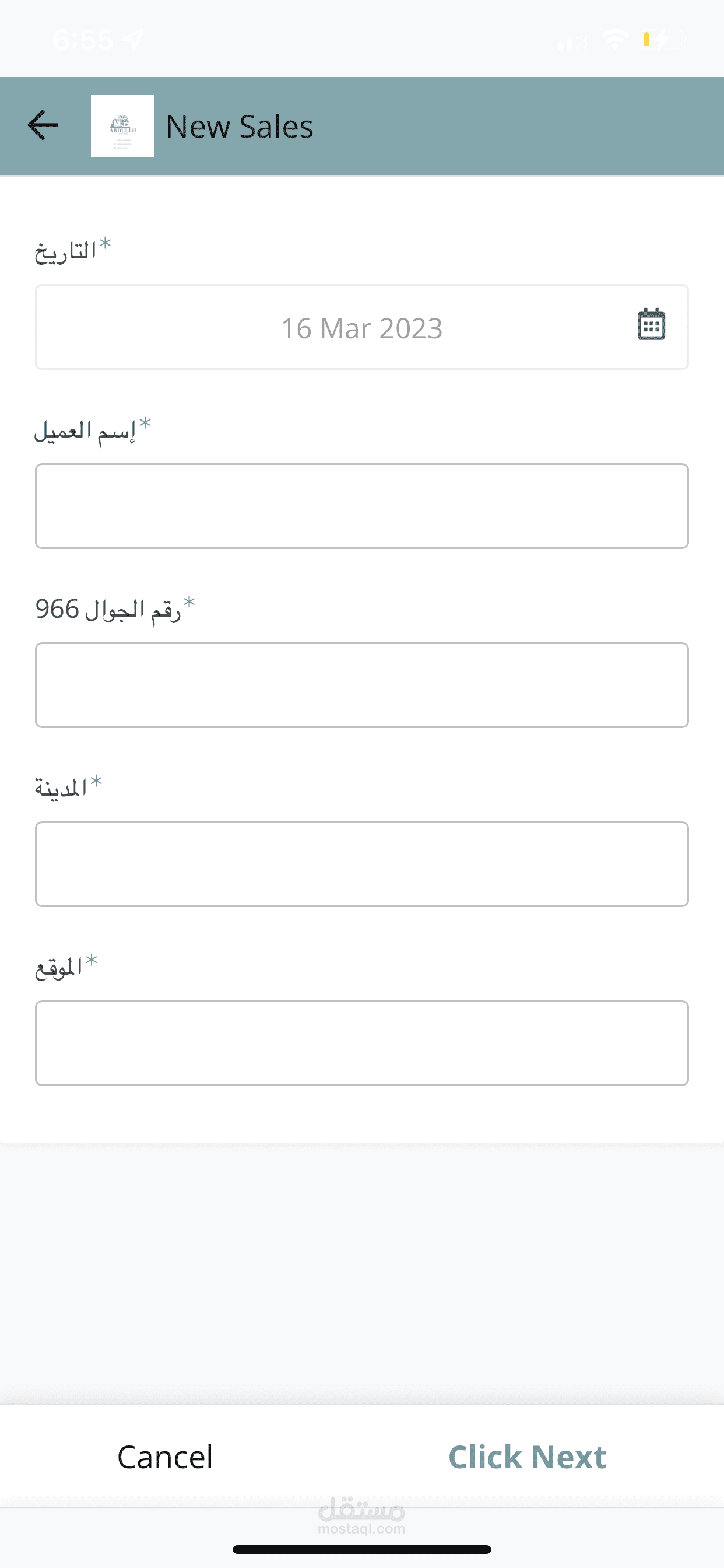Image resolution: width=724 pixels, height=1568 pixels.
Task: Tap the رقم الجوال 966 label
Action: tap(108, 610)
